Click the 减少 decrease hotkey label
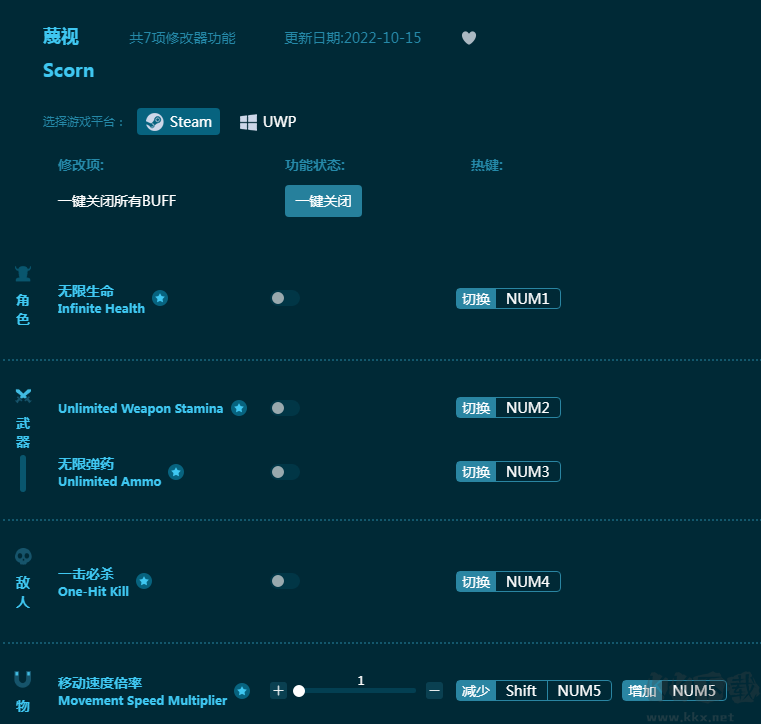This screenshot has height=724, width=761. (x=476, y=691)
